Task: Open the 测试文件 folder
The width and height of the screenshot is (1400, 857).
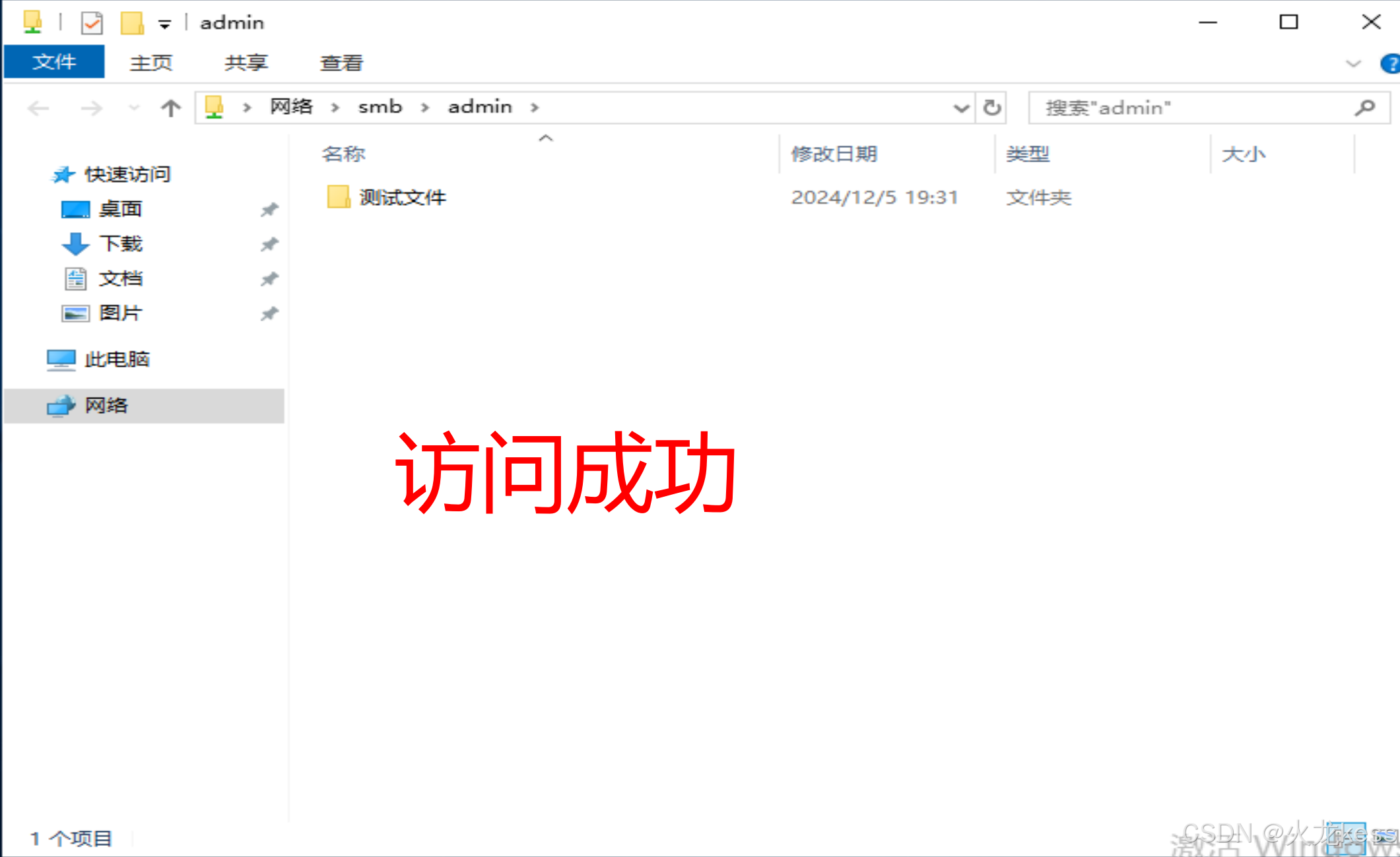Action: coord(401,197)
